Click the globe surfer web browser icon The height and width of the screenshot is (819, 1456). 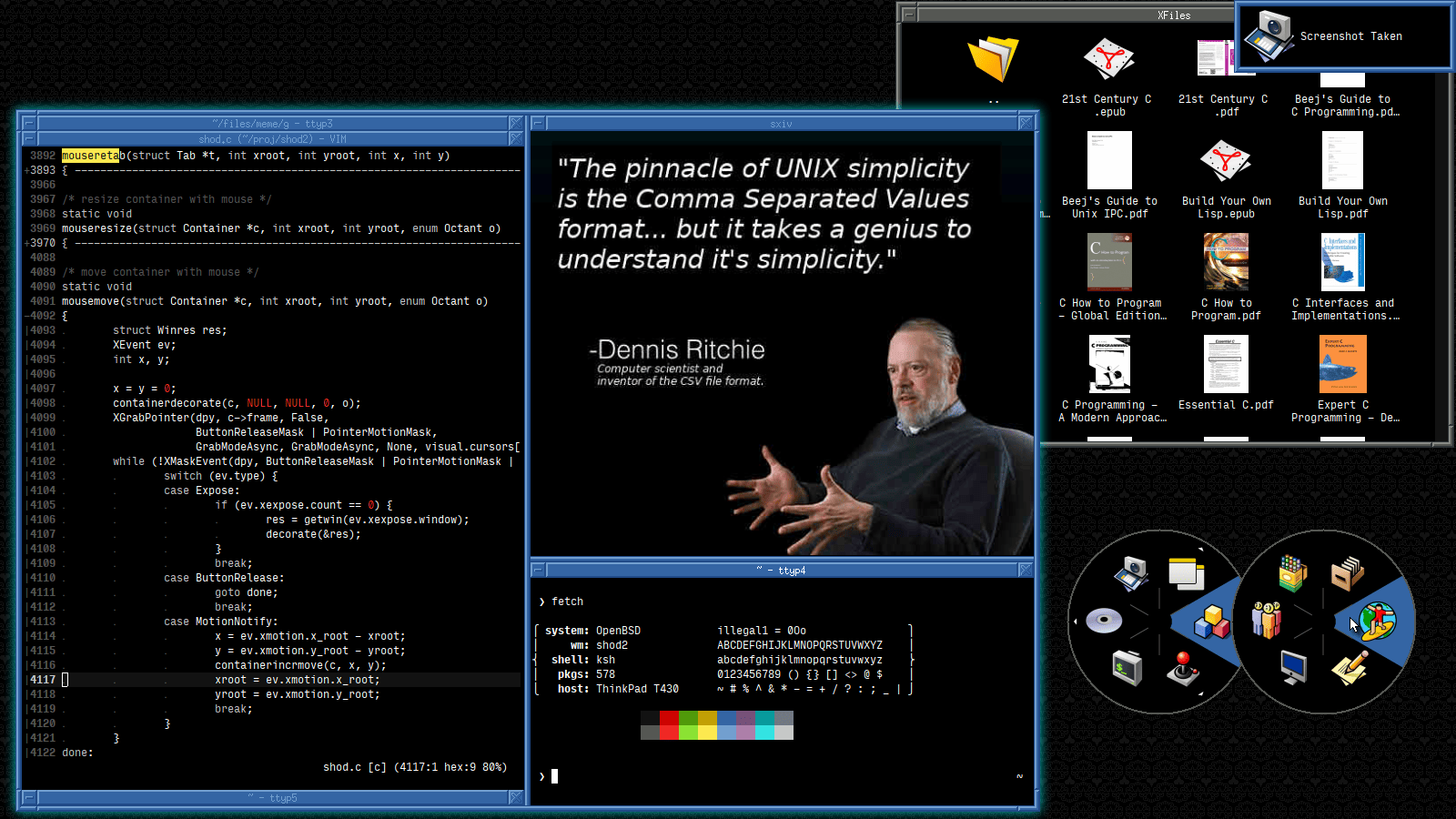pos(1378,622)
